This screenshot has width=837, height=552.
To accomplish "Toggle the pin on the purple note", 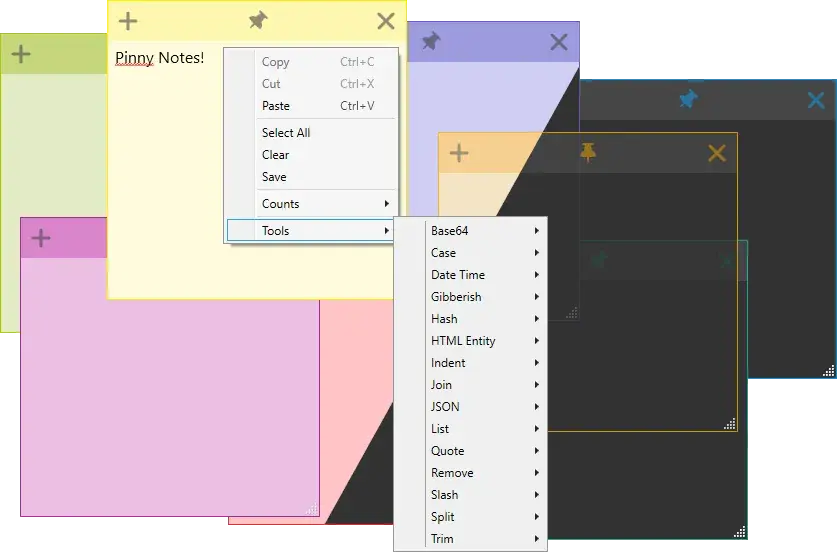I will pyautogui.click(x=431, y=42).
